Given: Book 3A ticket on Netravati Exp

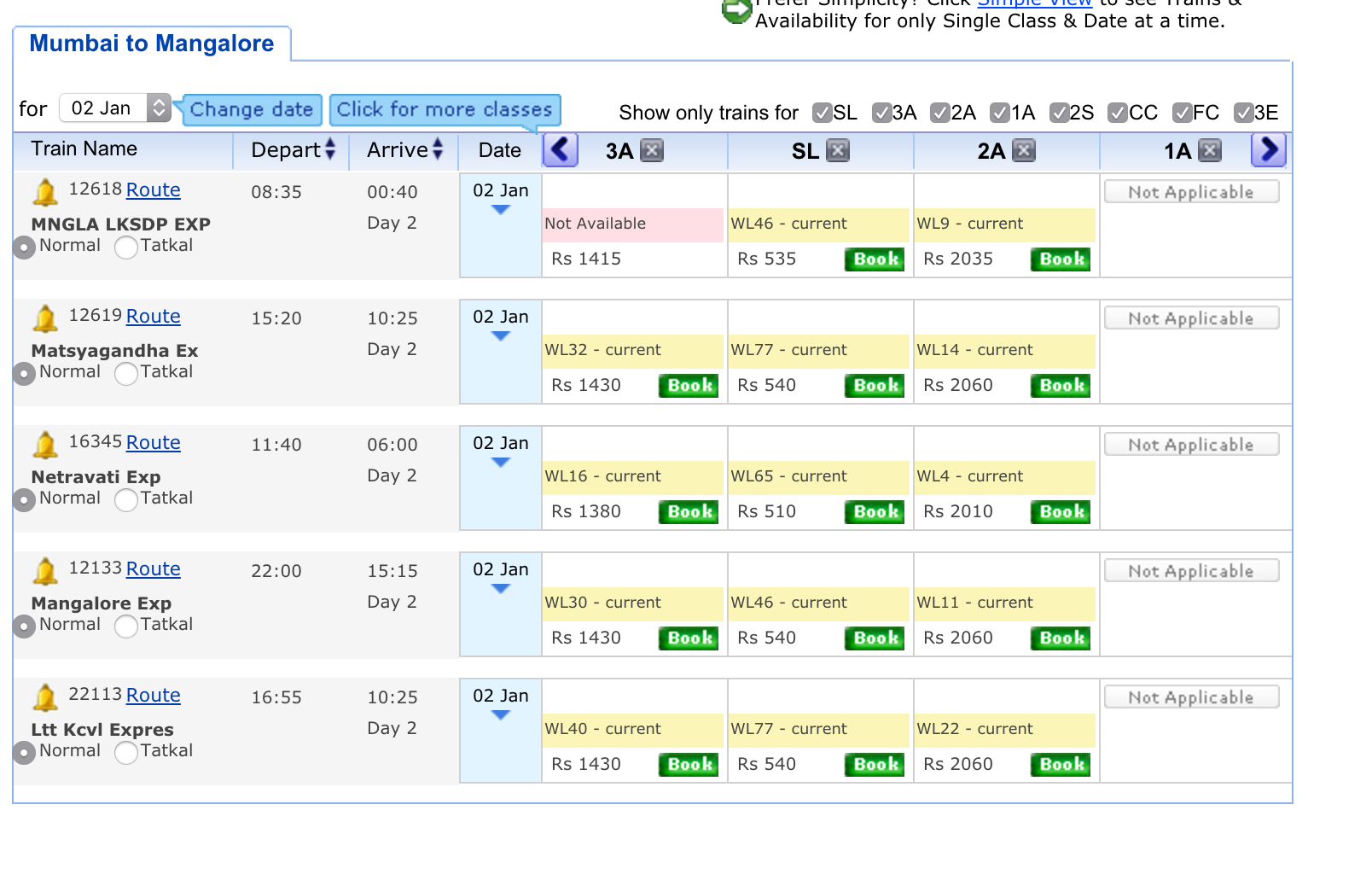Looking at the screenshot, I should (689, 512).
